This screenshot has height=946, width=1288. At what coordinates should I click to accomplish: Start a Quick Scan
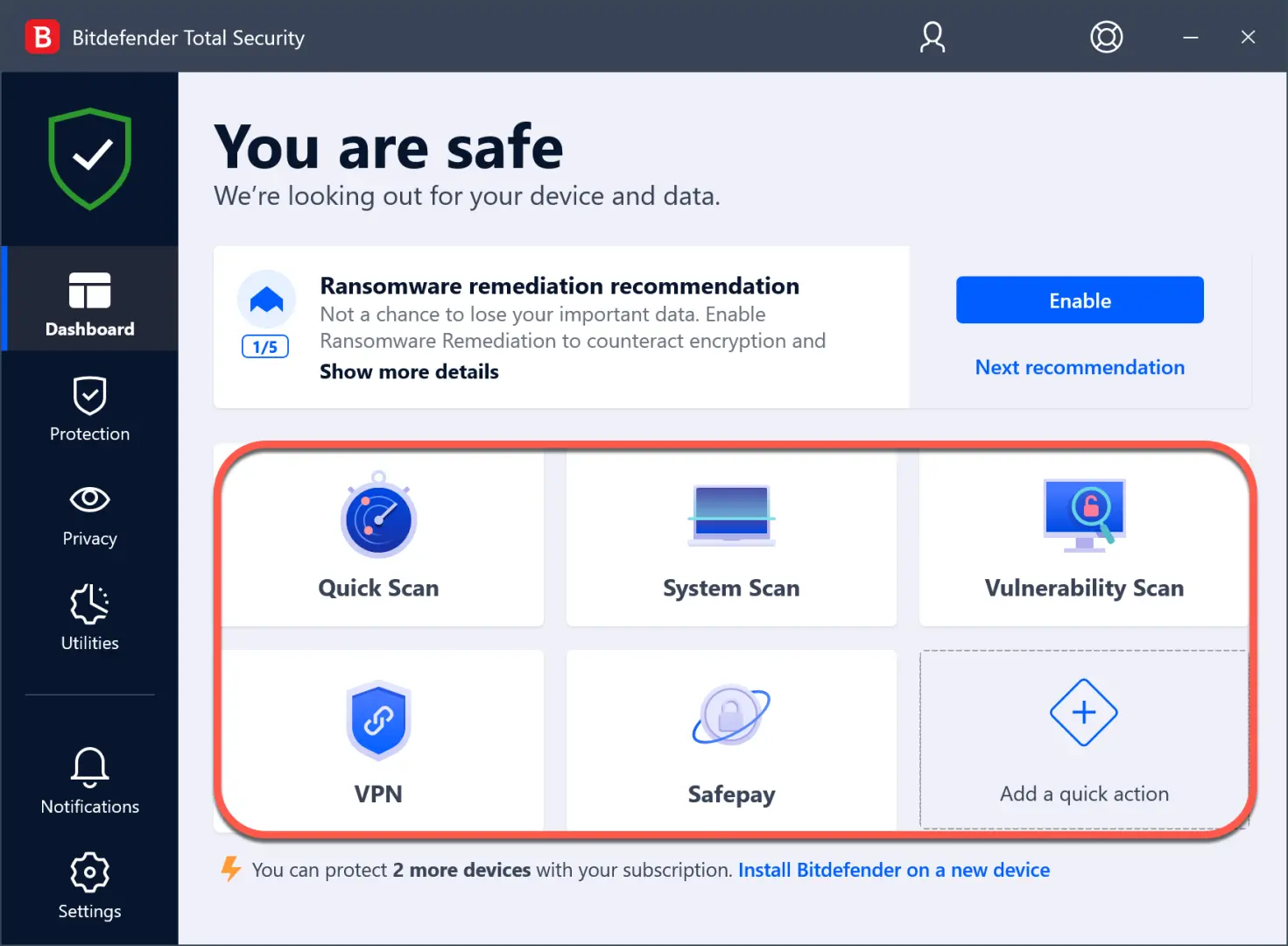[379, 536]
